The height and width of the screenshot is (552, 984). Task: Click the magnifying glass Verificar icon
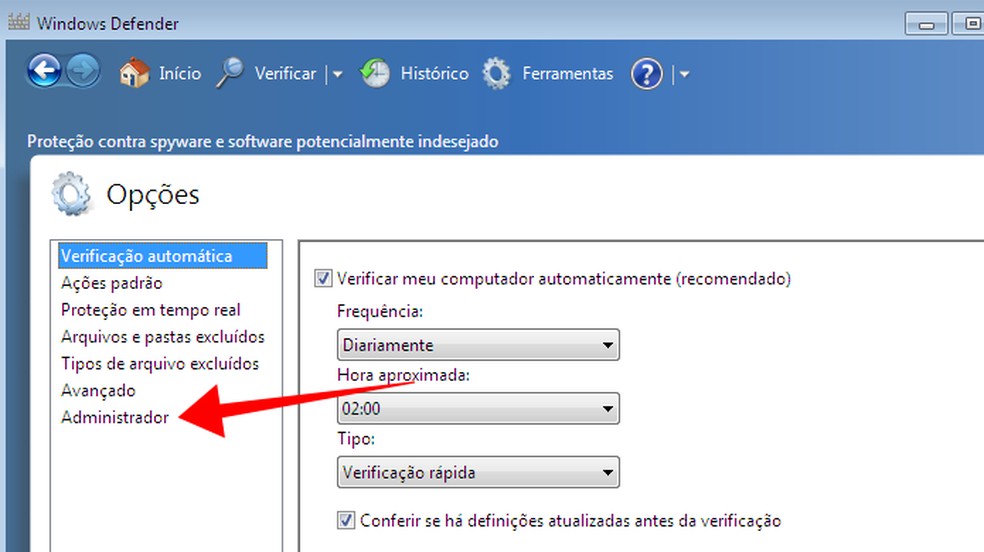click(x=230, y=73)
